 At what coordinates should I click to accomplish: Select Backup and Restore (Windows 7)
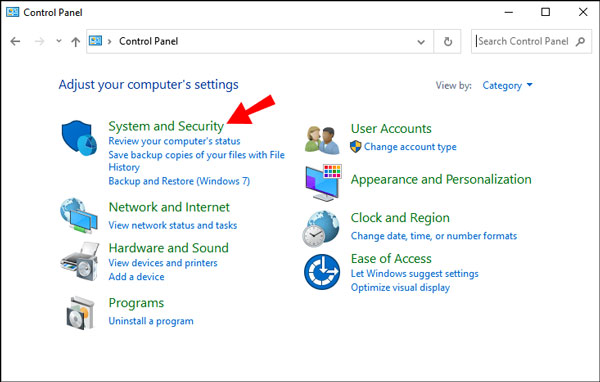(179, 181)
